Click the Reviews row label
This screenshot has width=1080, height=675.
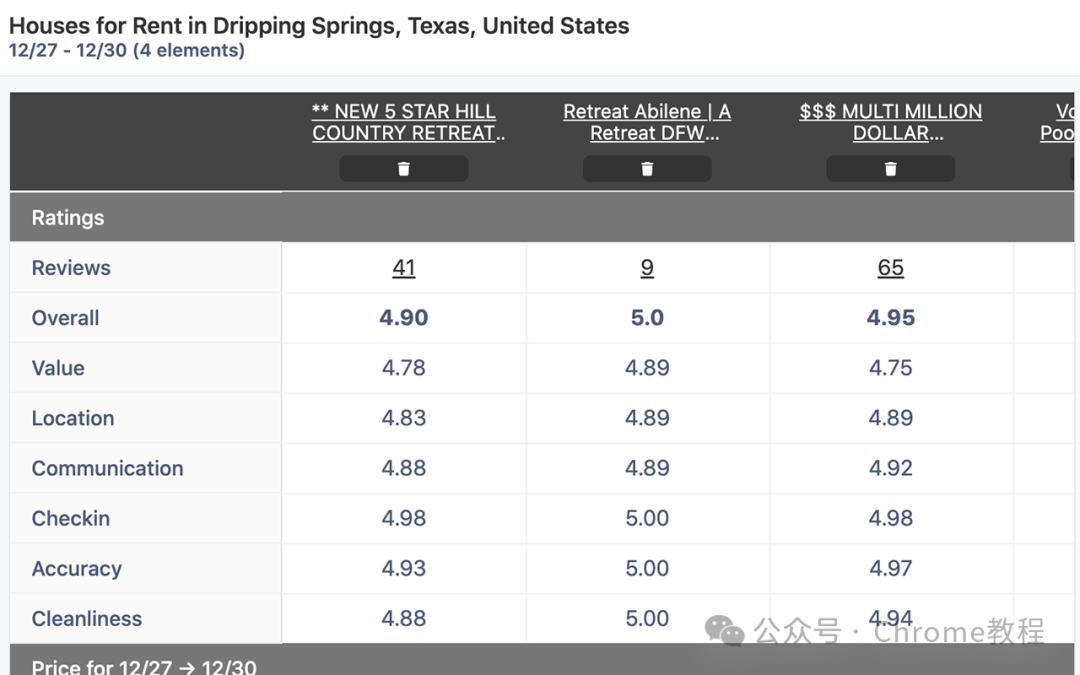71,268
